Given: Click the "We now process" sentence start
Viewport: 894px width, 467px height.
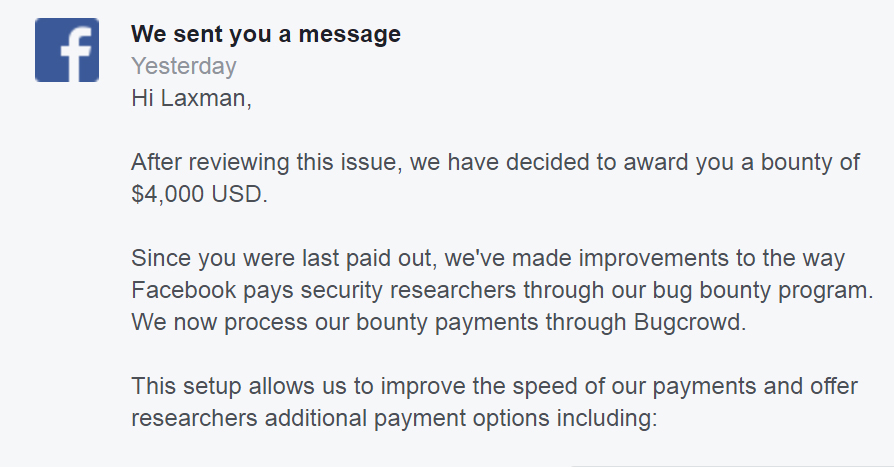Looking at the screenshot, I should 205,323.
